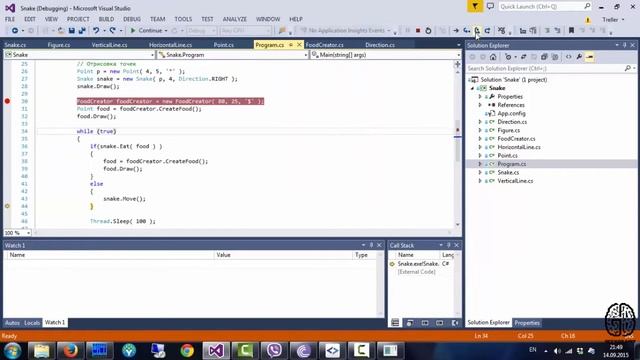Click the Redo arrow icon
This screenshot has height=360, width=640.
click(112, 31)
